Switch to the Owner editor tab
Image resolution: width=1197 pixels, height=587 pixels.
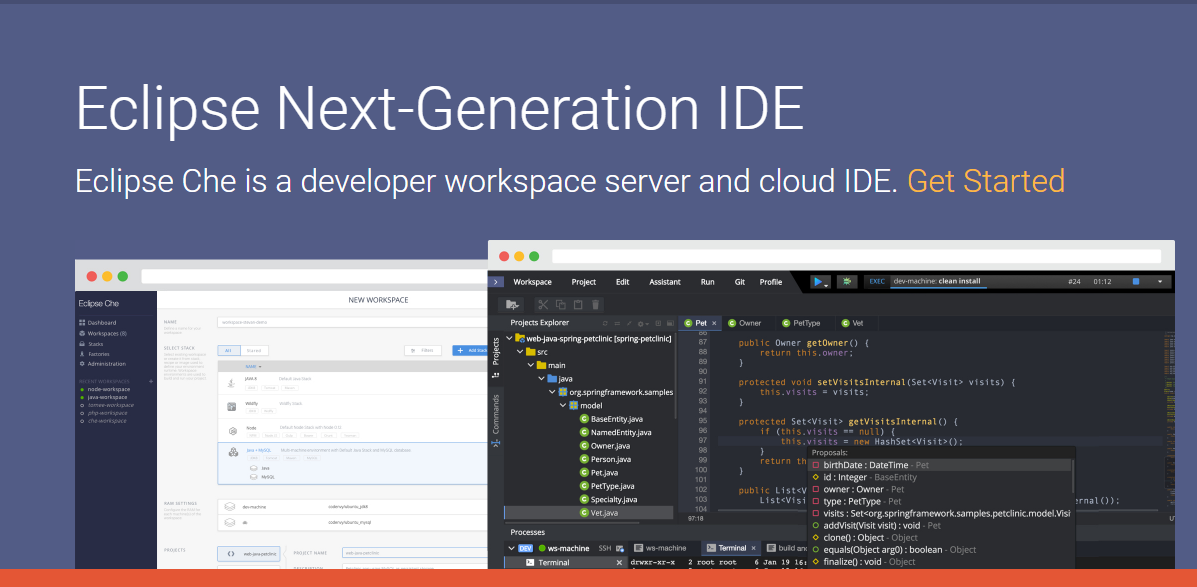click(744, 323)
